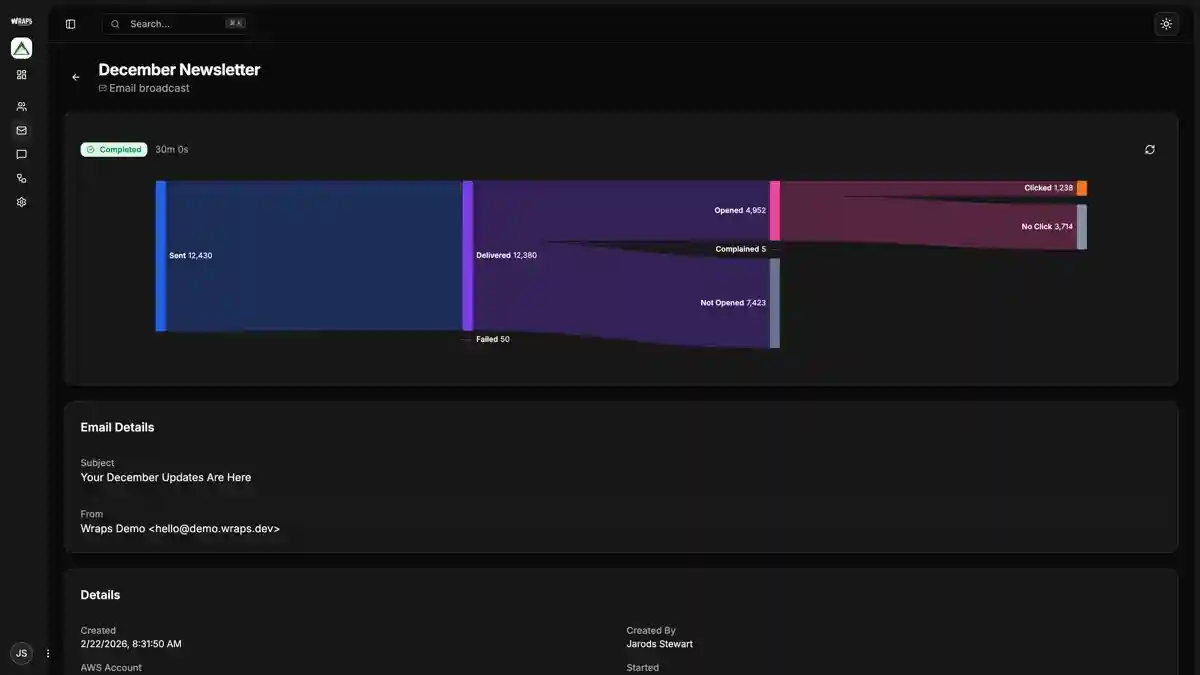Select the Emails envelope icon in sidebar
The width and height of the screenshot is (1200, 675).
tap(21, 129)
